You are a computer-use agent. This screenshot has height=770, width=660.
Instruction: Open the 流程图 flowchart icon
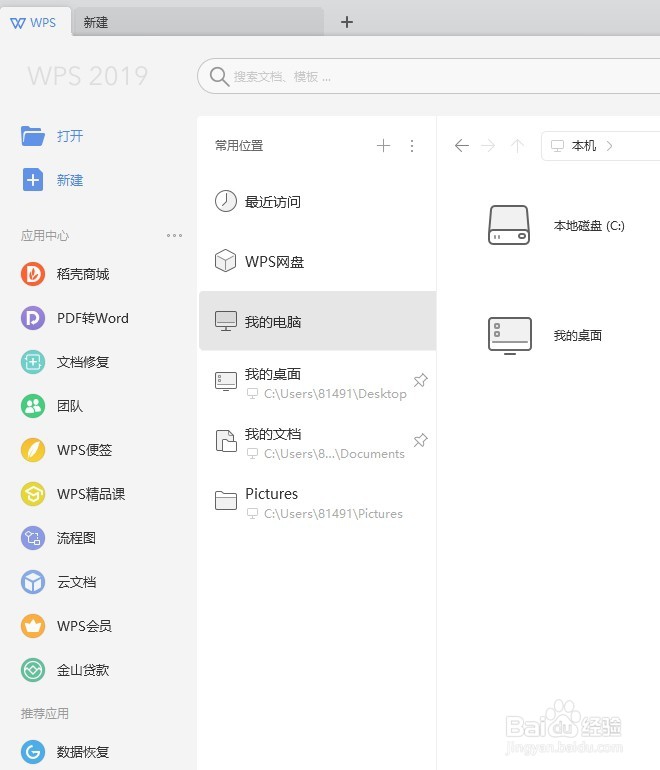pos(33,538)
